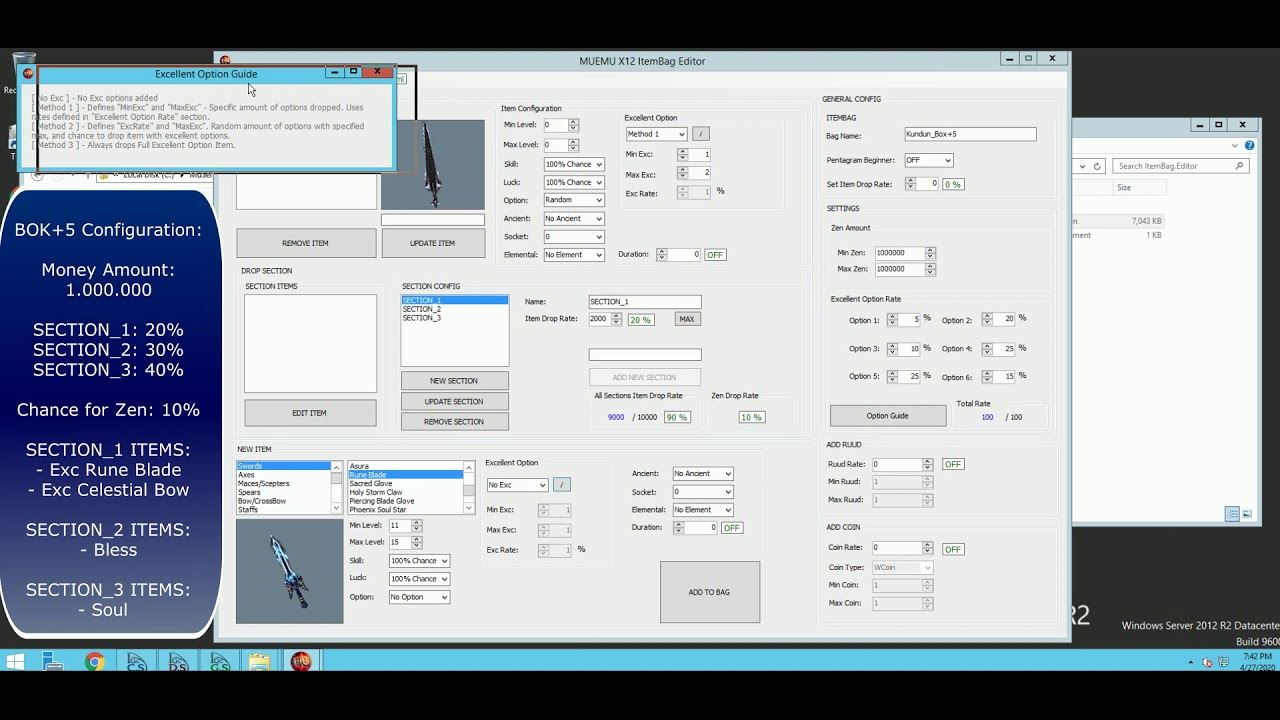Adjust the Ruud Rate stepper
The height and width of the screenshot is (720, 1280).
pyautogui.click(x=927, y=464)
